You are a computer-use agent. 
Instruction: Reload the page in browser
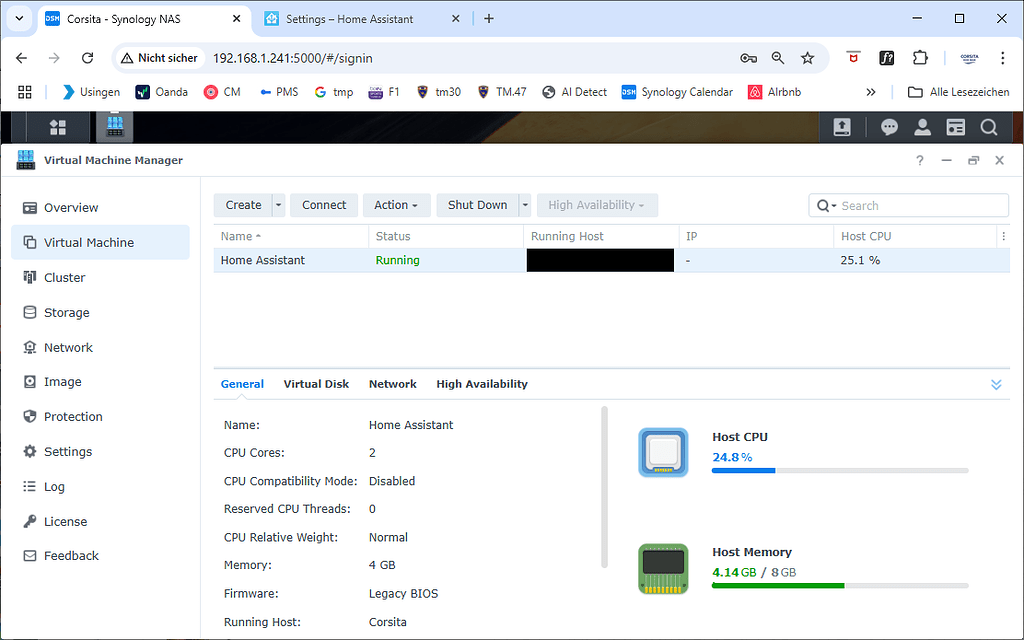click(x=88, y=58)
